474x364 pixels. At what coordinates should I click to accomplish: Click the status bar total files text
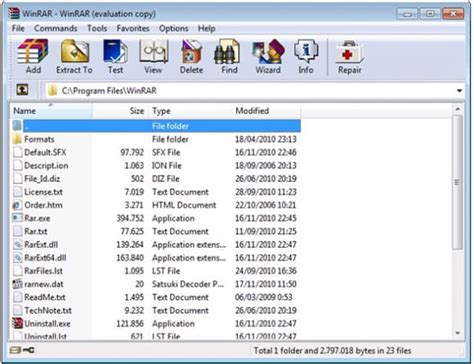point(332,350)
